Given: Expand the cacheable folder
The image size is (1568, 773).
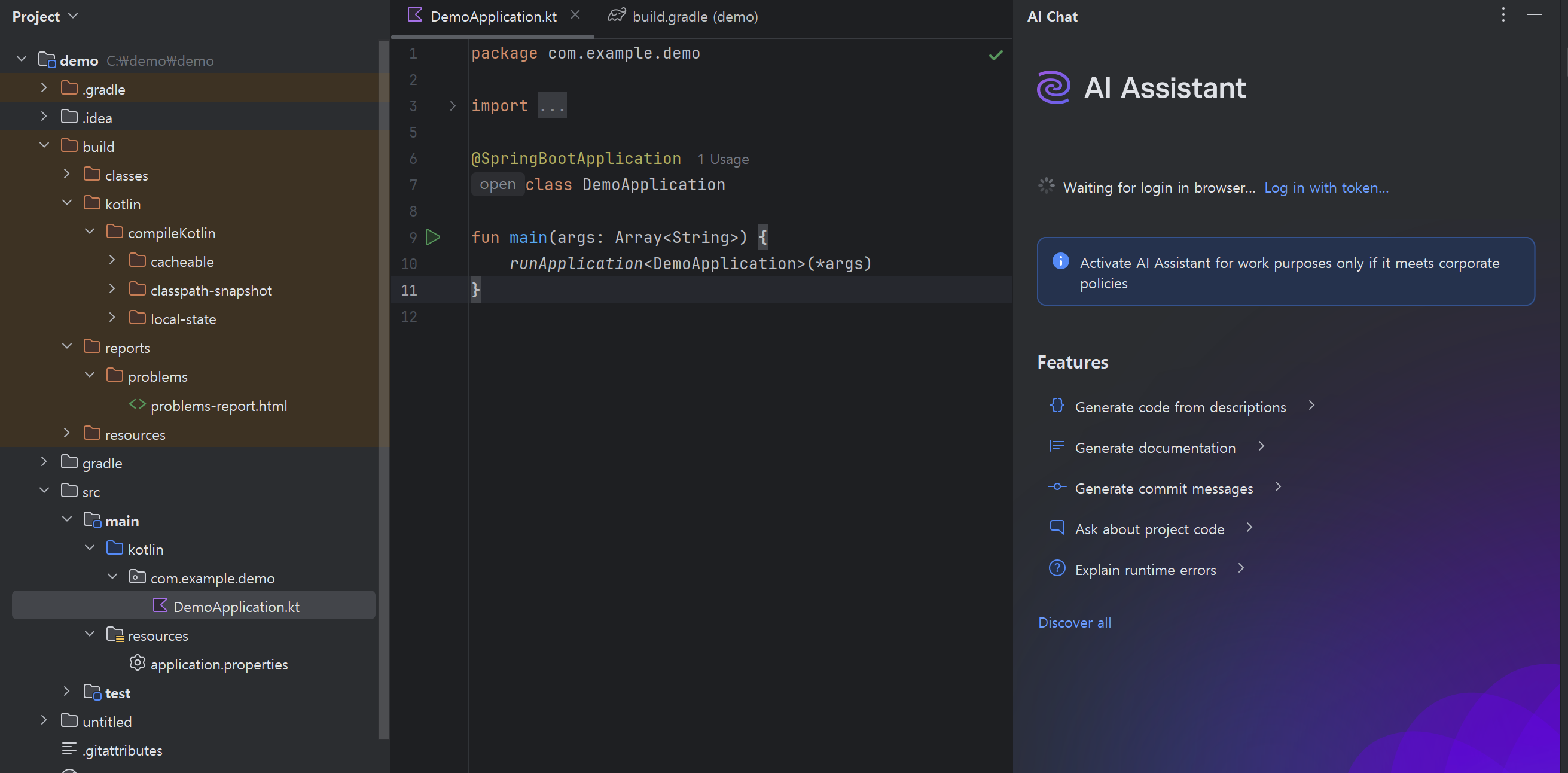Looking at the screenshot, I should pyautogui.click(x=112, y=260).
